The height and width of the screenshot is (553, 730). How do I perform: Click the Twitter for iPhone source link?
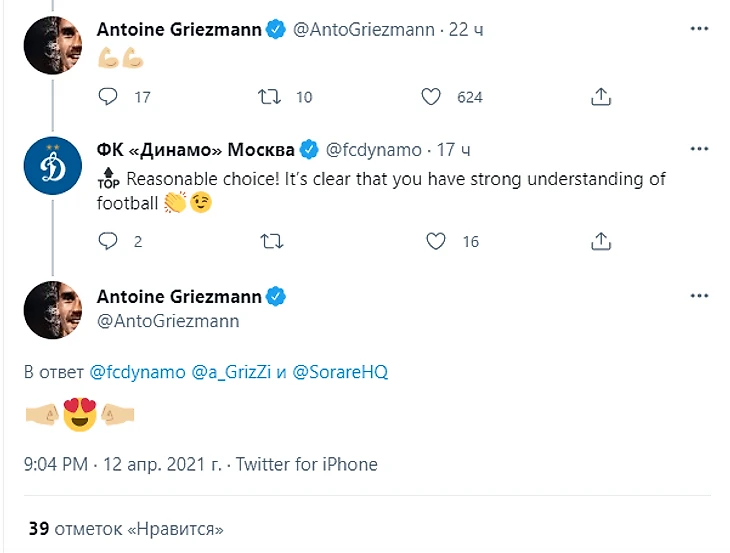click(x=306, y=464)
